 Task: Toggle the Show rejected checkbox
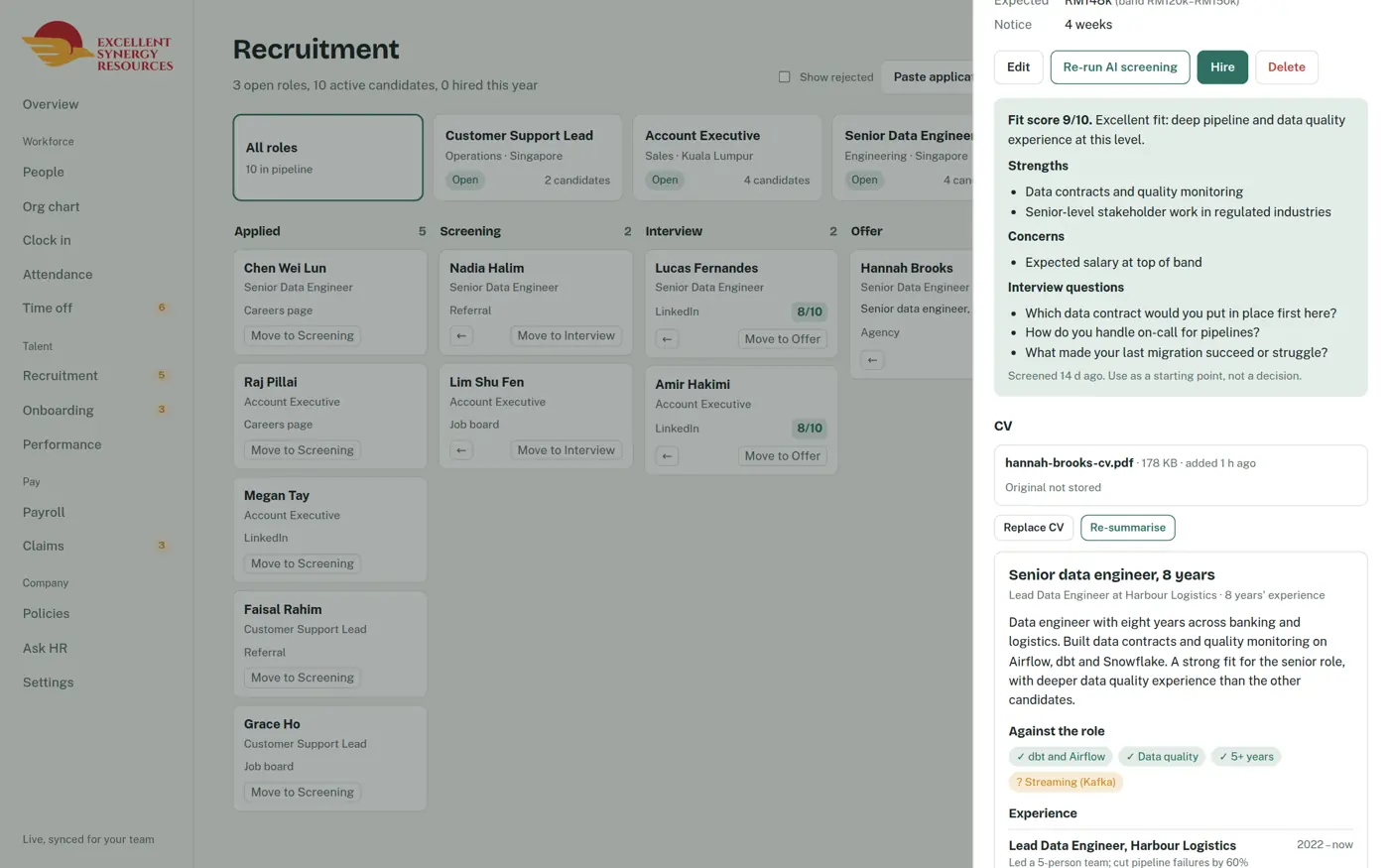[x=784, y=77]
